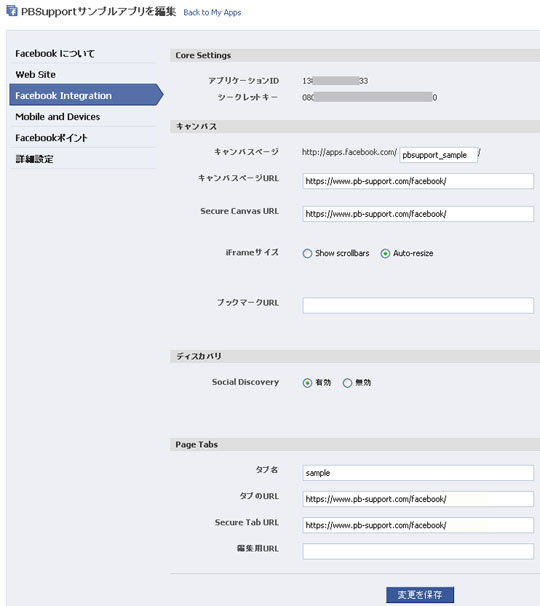This screenshot has width=540, height=606.
Task: Focus the empty ブックマークURL field
Action: pos(418,305)
